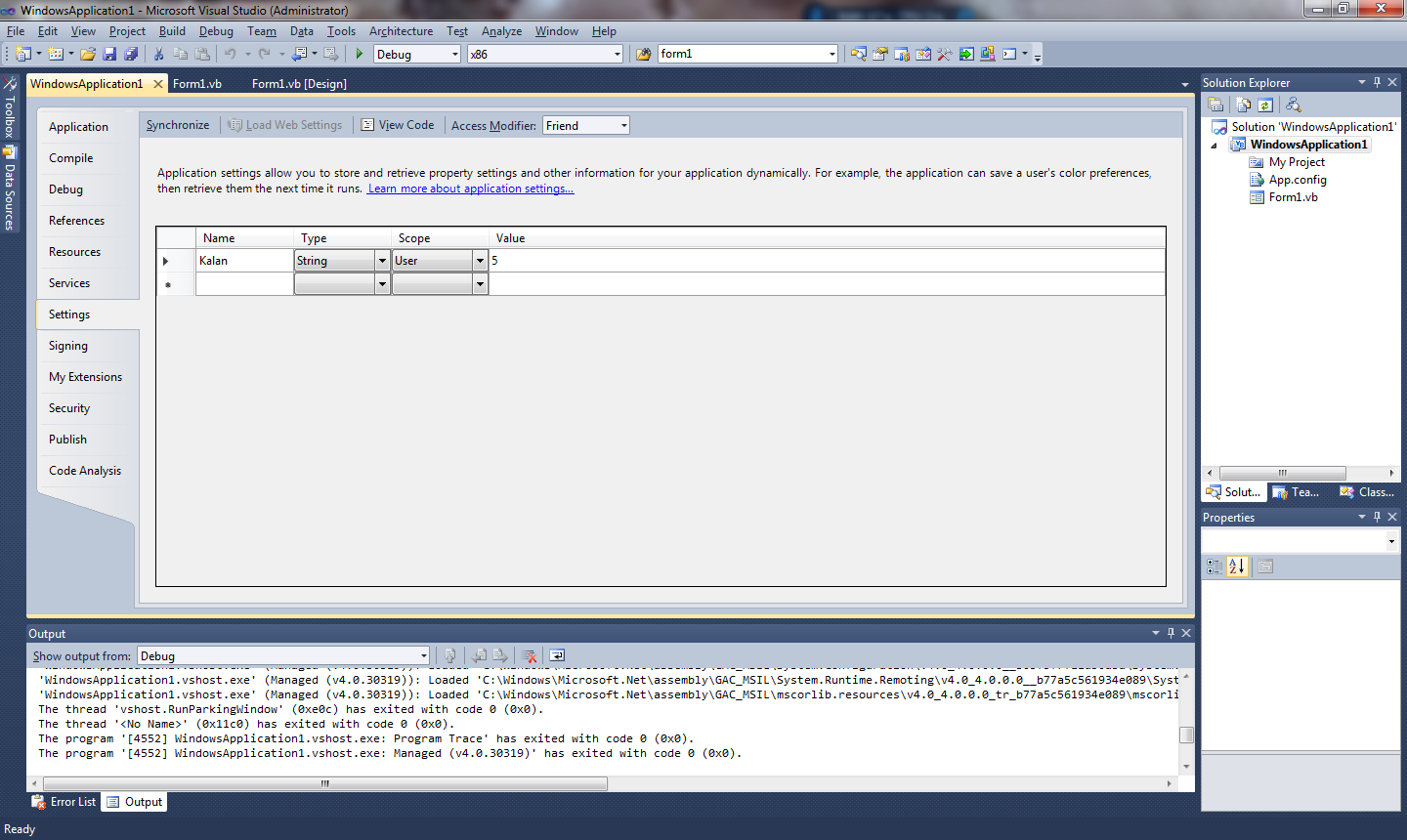The image size is (1407, 840).
Task: Click the View Class Diagram icon in Solution Explorer
Action: [1294, 105]
